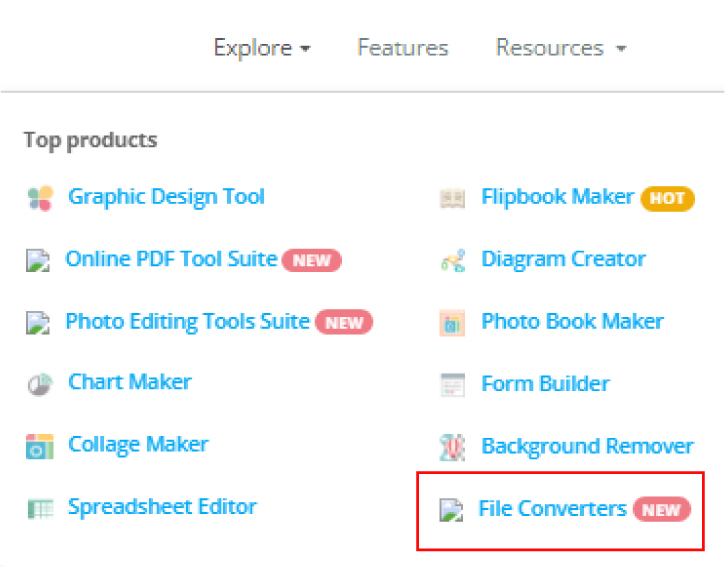
Task: Click the Chart Maker pie icon
Action: point(39,383)
